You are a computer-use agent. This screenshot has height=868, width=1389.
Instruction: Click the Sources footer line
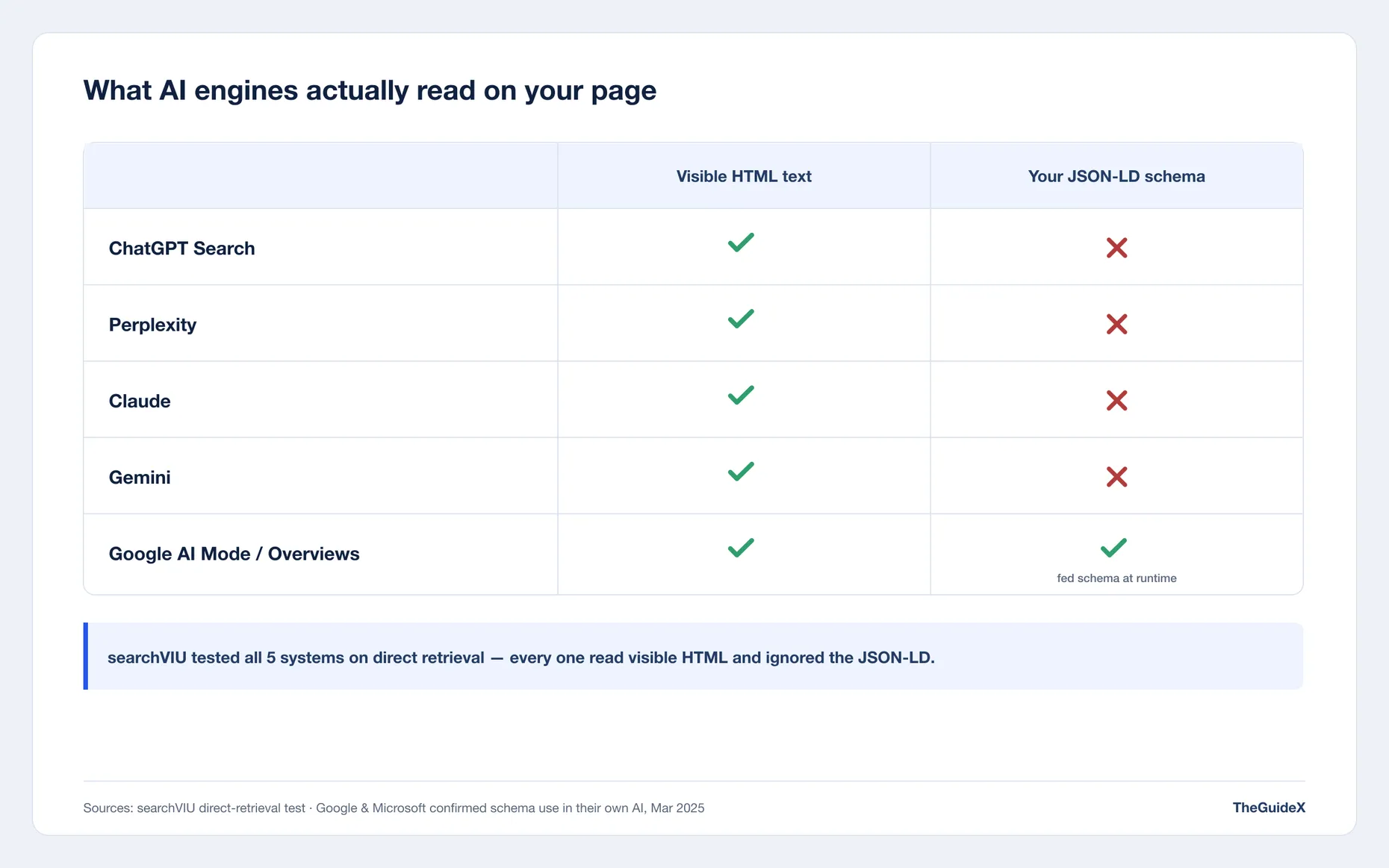[x=394, y=808]
